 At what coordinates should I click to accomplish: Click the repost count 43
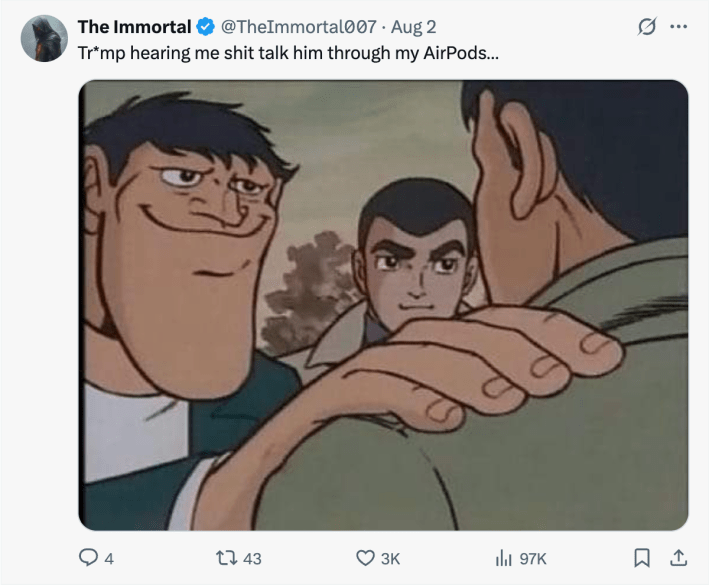click(x=252, y=559)
